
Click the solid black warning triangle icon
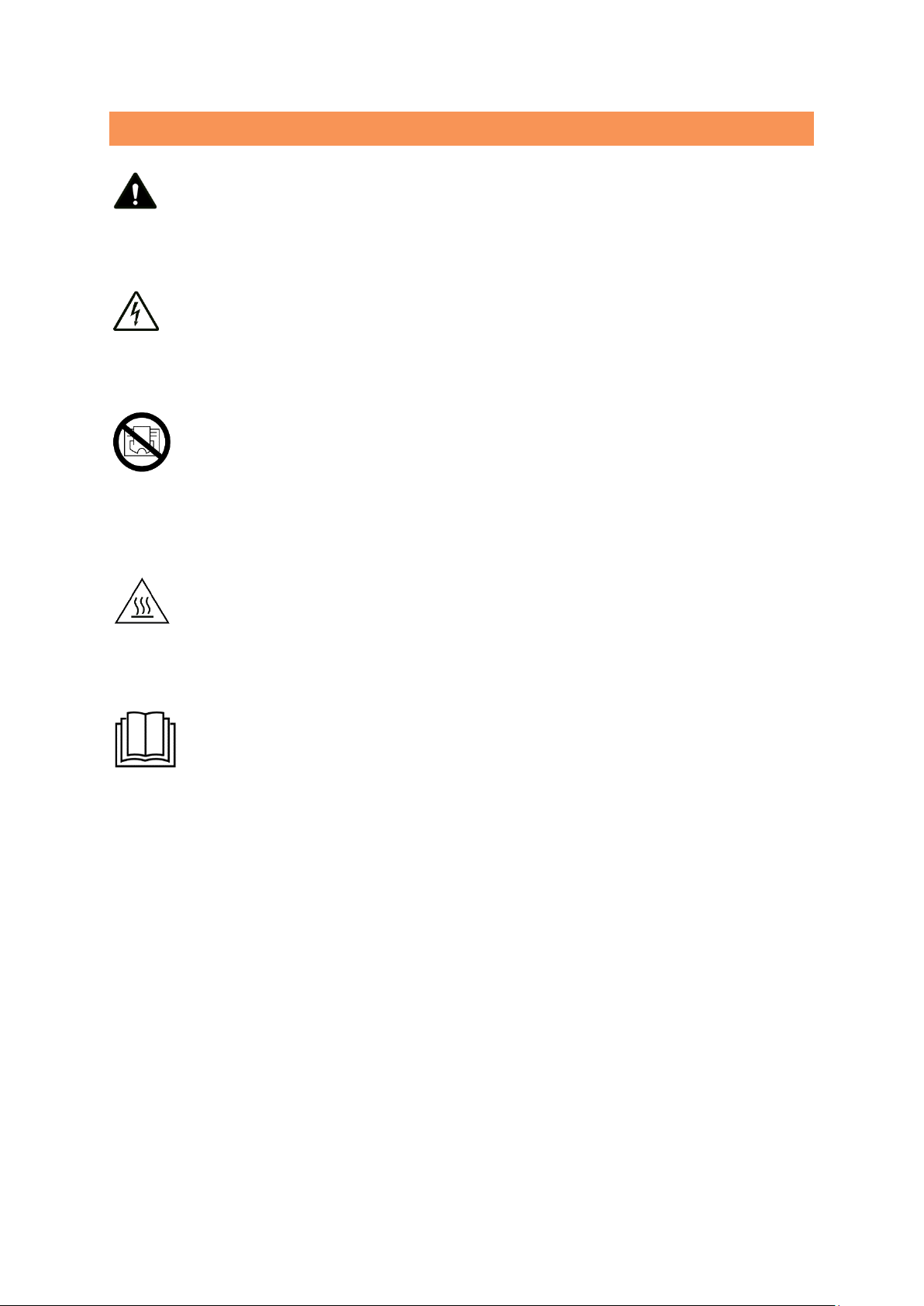[x=135, y=191]
